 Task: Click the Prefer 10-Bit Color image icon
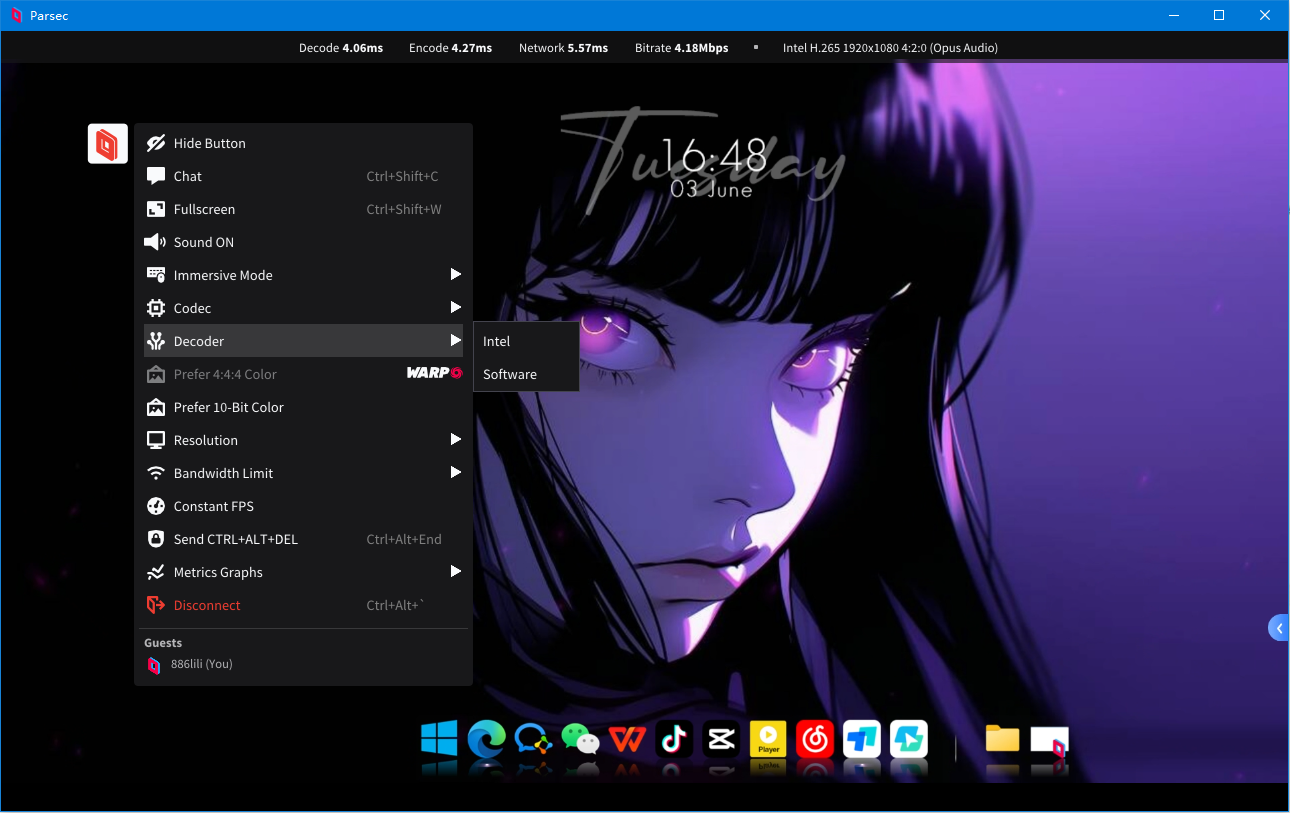click(156, 407)
